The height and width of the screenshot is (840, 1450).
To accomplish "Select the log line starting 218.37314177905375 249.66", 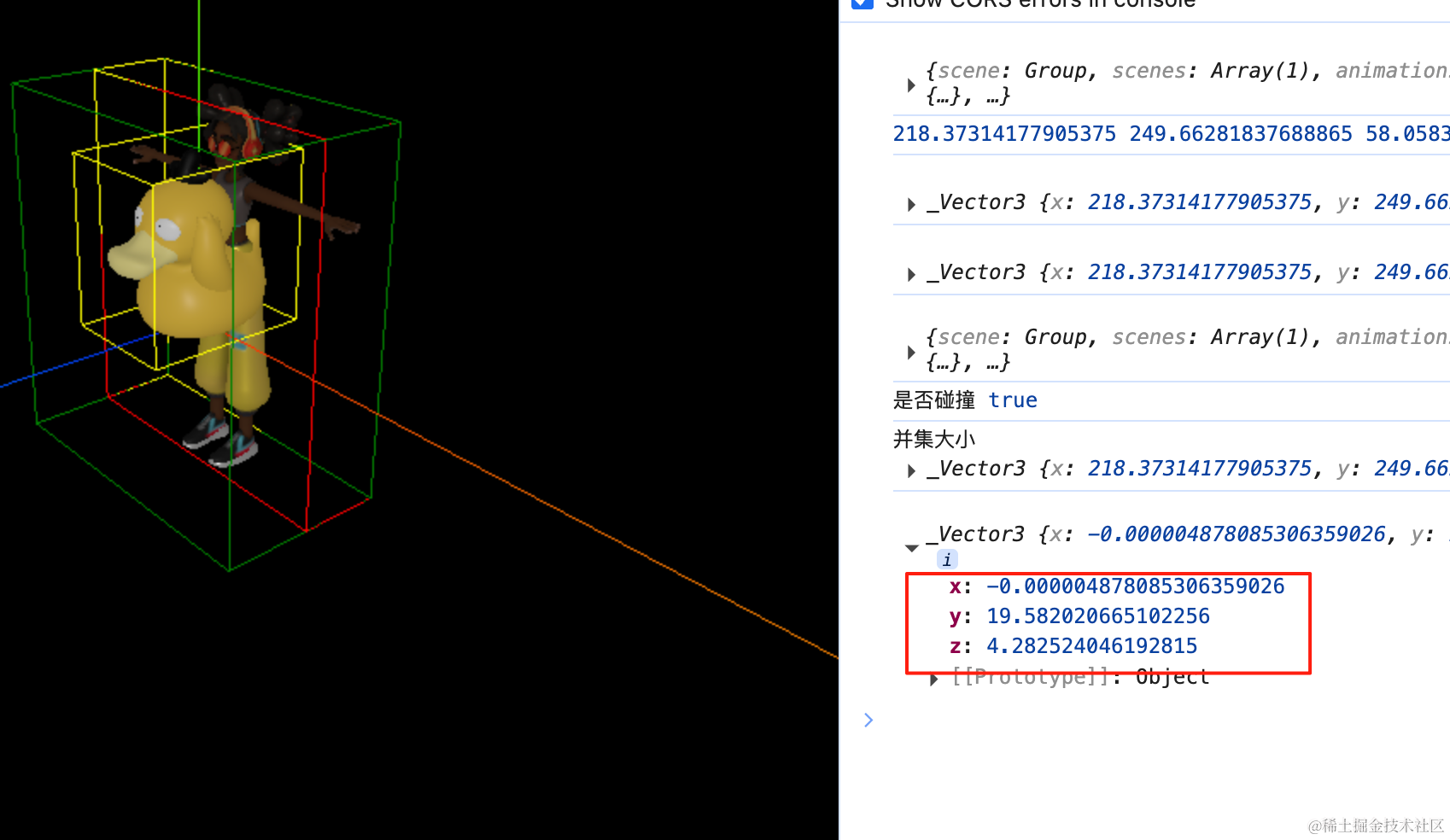I will click(x=1171, y=134).
